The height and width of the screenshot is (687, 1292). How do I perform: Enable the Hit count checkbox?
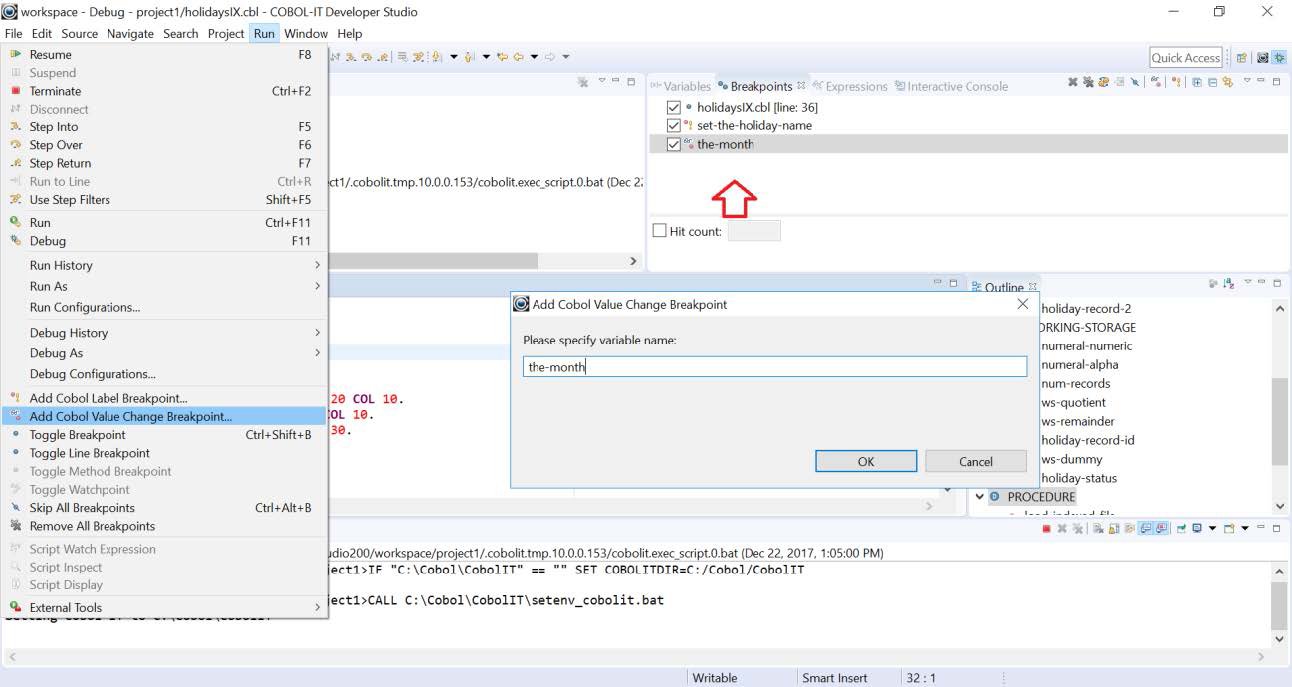659,230
